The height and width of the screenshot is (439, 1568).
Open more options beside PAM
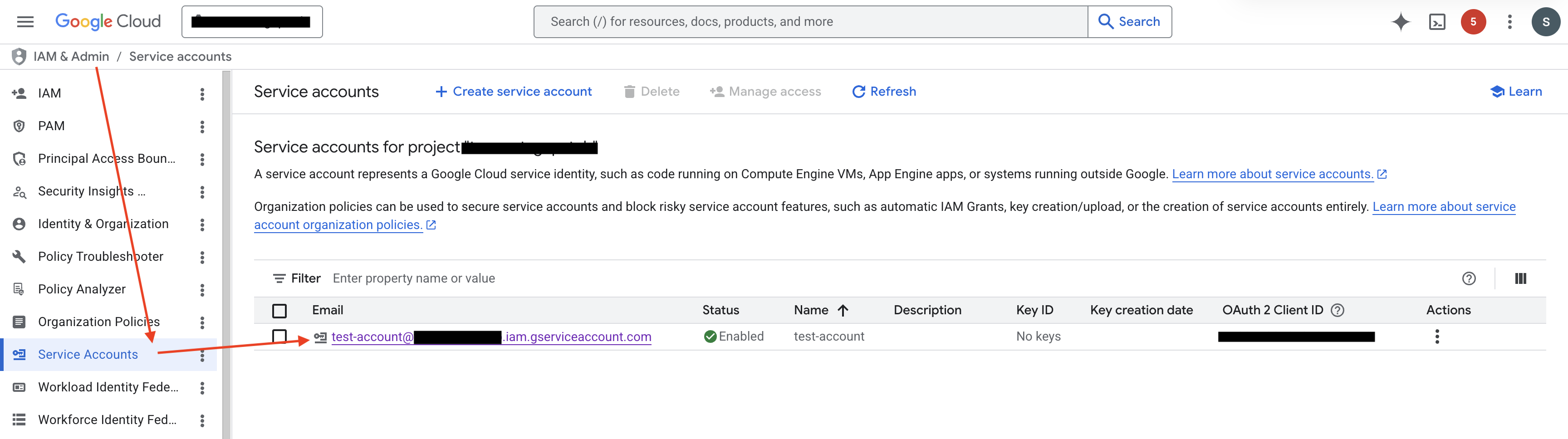[x=202, y=127]
